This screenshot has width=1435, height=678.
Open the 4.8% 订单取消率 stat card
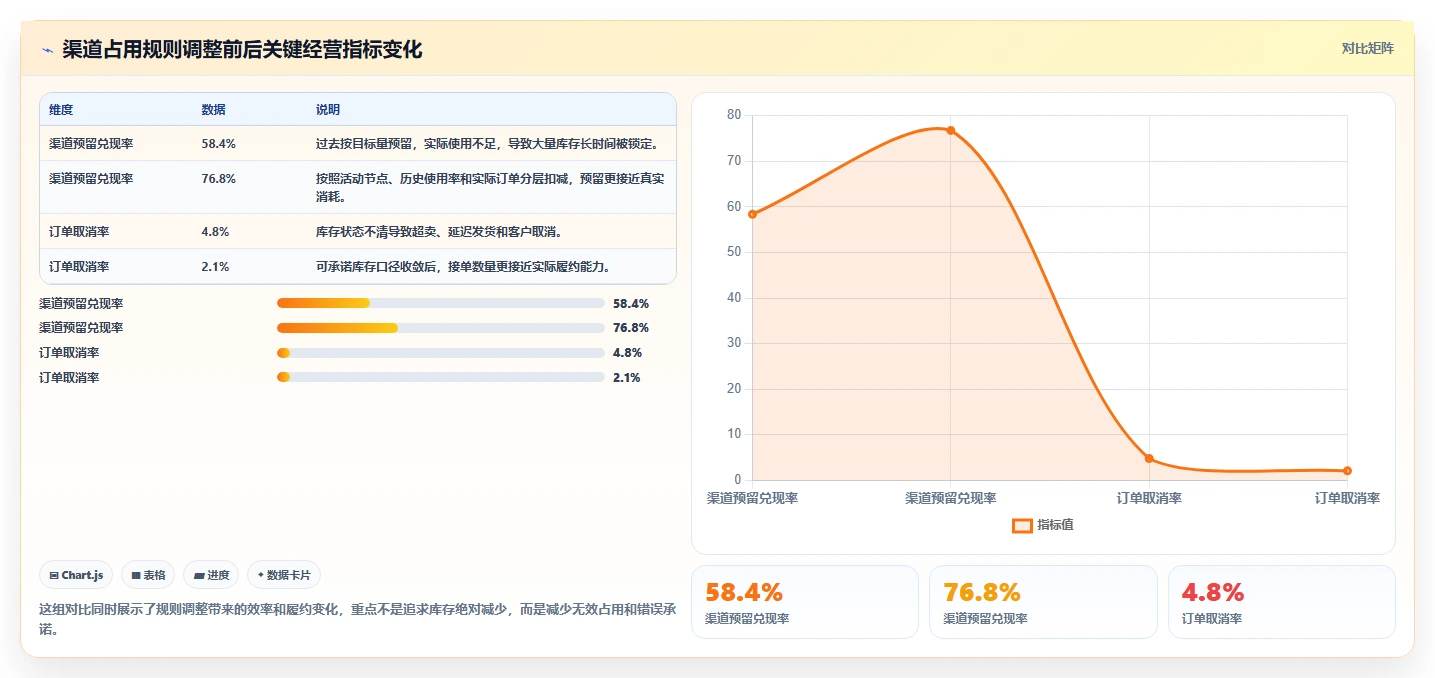[1282, 602]
